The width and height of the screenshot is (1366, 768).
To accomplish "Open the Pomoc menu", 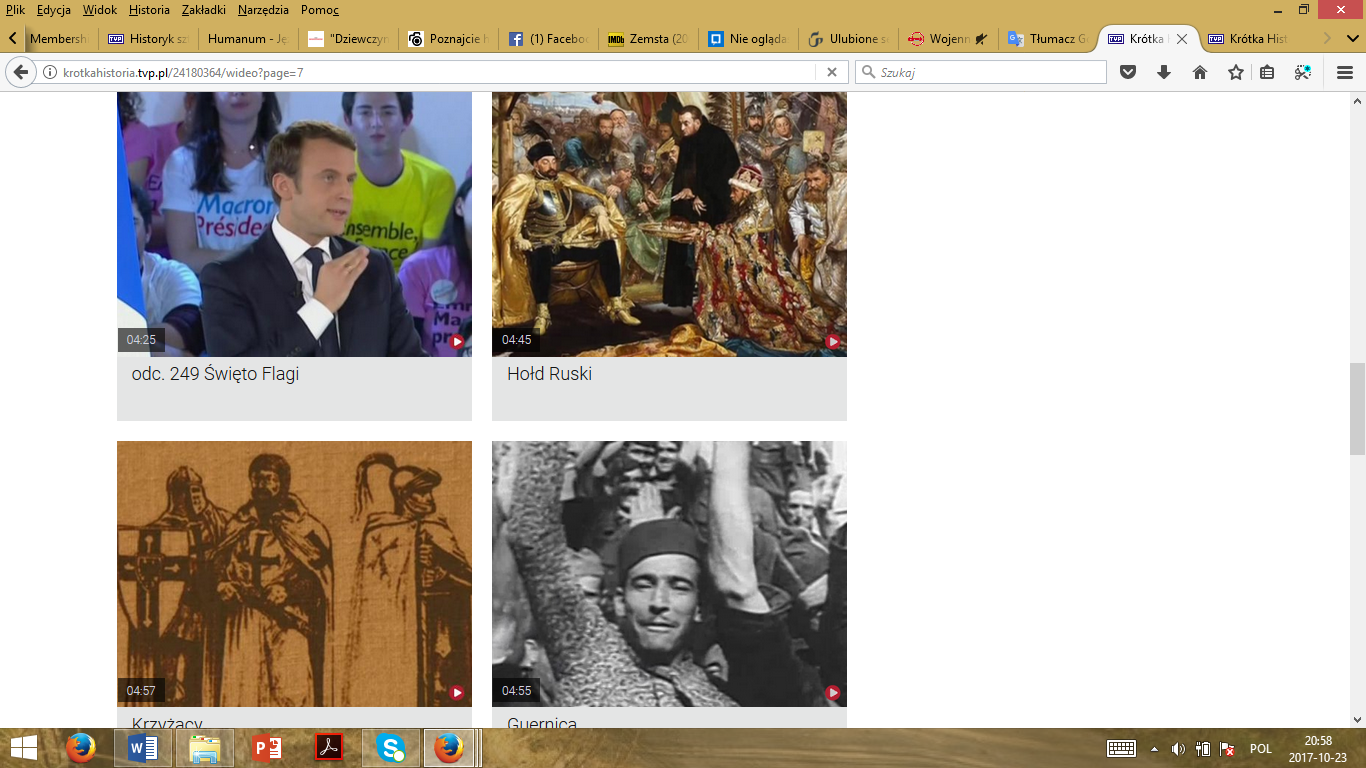I will 320,10.
